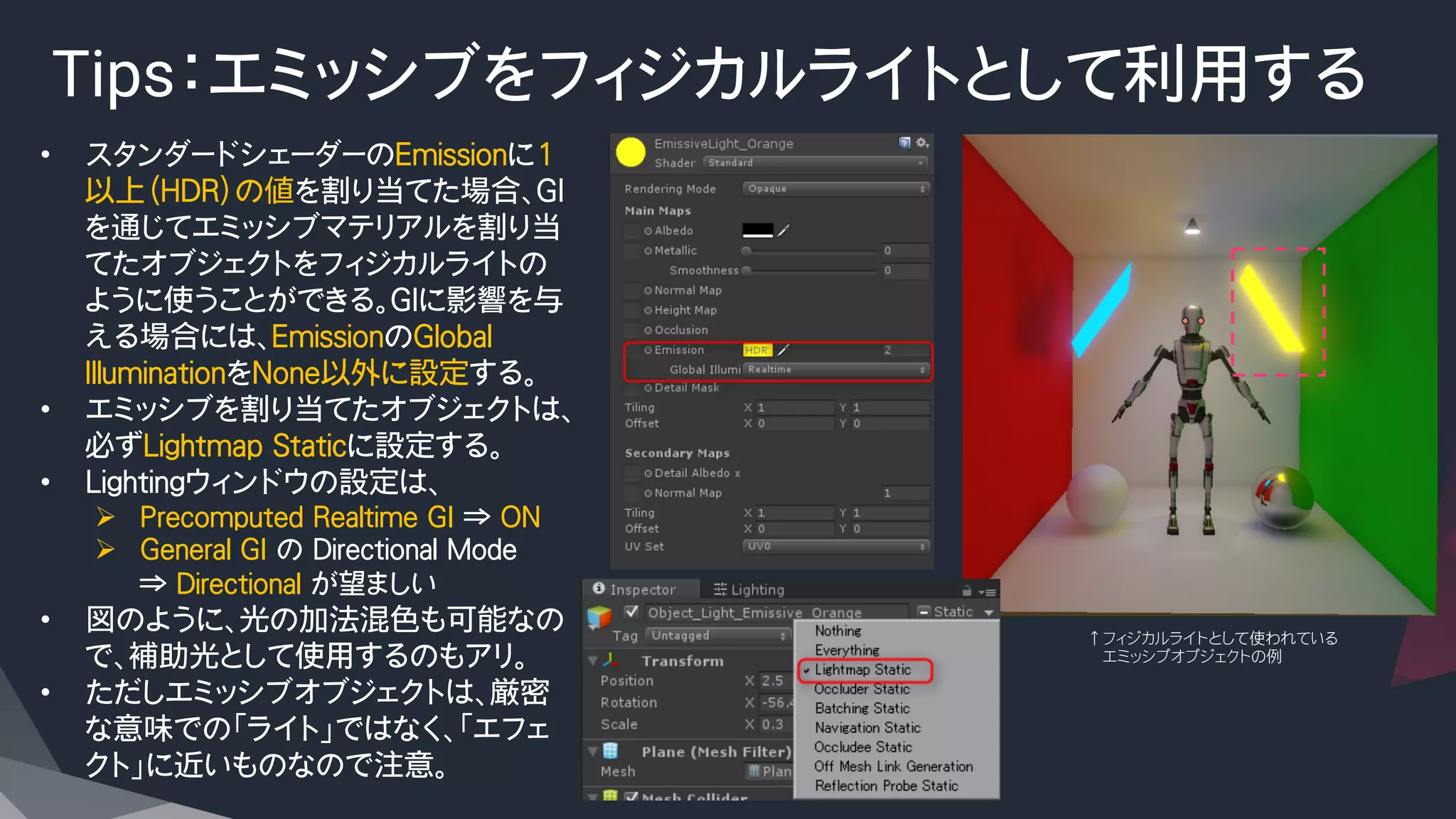
Task: Switch to the Lighting tab
Action: click(749, 589)
